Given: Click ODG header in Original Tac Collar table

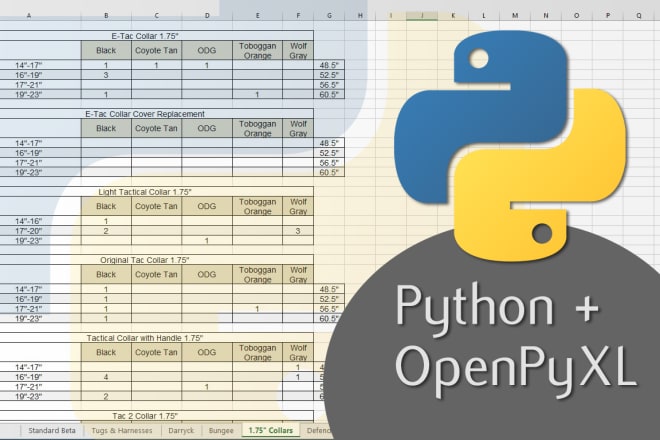Looking at the screenshot, I should click(207, 274).
